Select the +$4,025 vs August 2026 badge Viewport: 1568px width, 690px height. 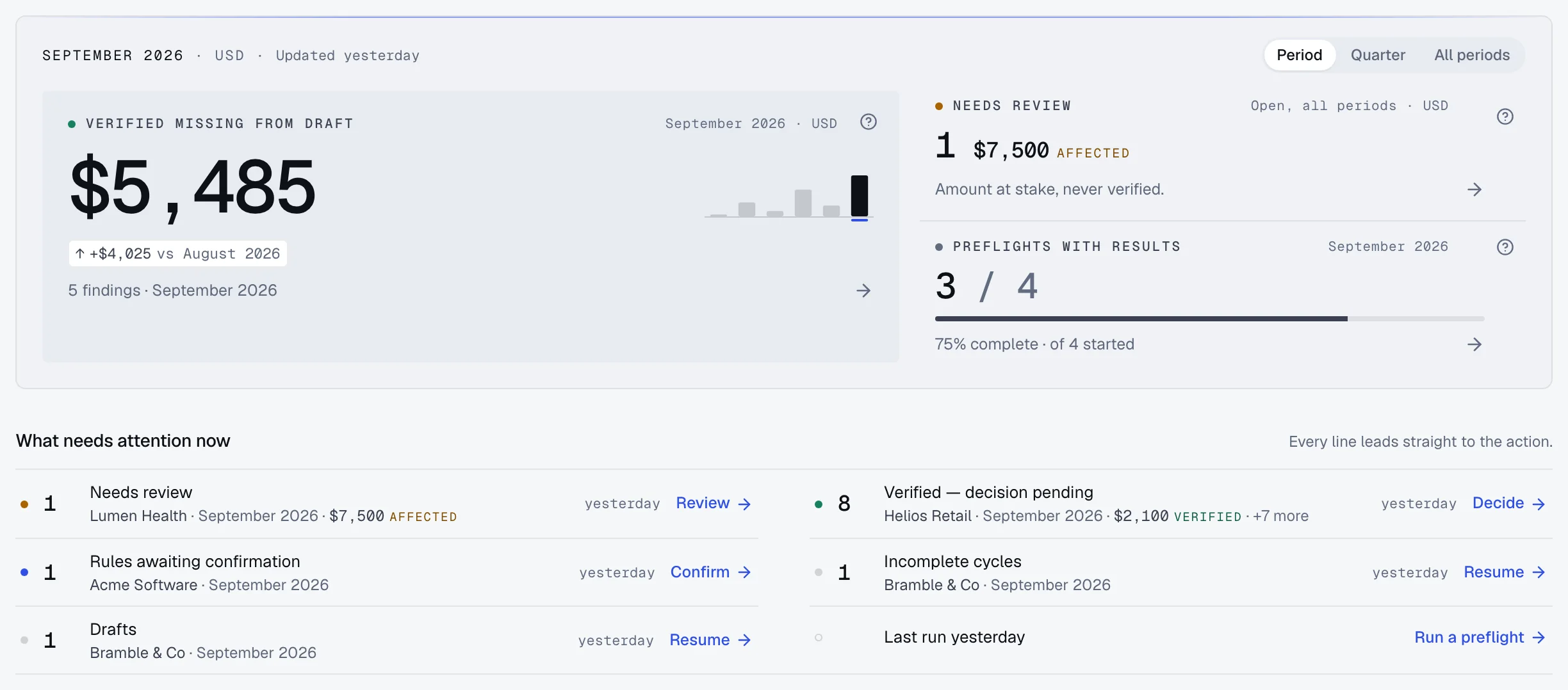177,253
